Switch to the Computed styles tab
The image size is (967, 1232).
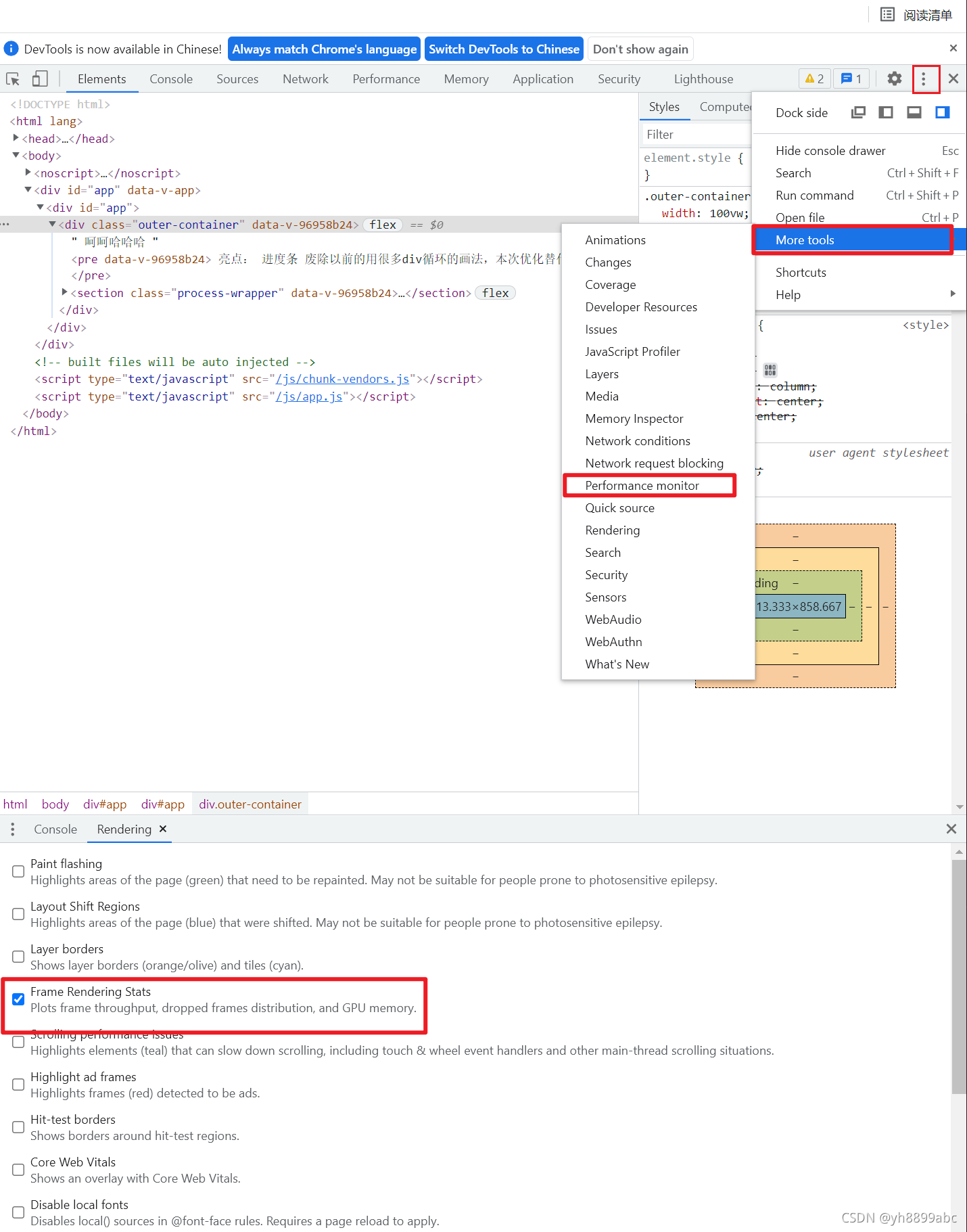pos(724,107)
